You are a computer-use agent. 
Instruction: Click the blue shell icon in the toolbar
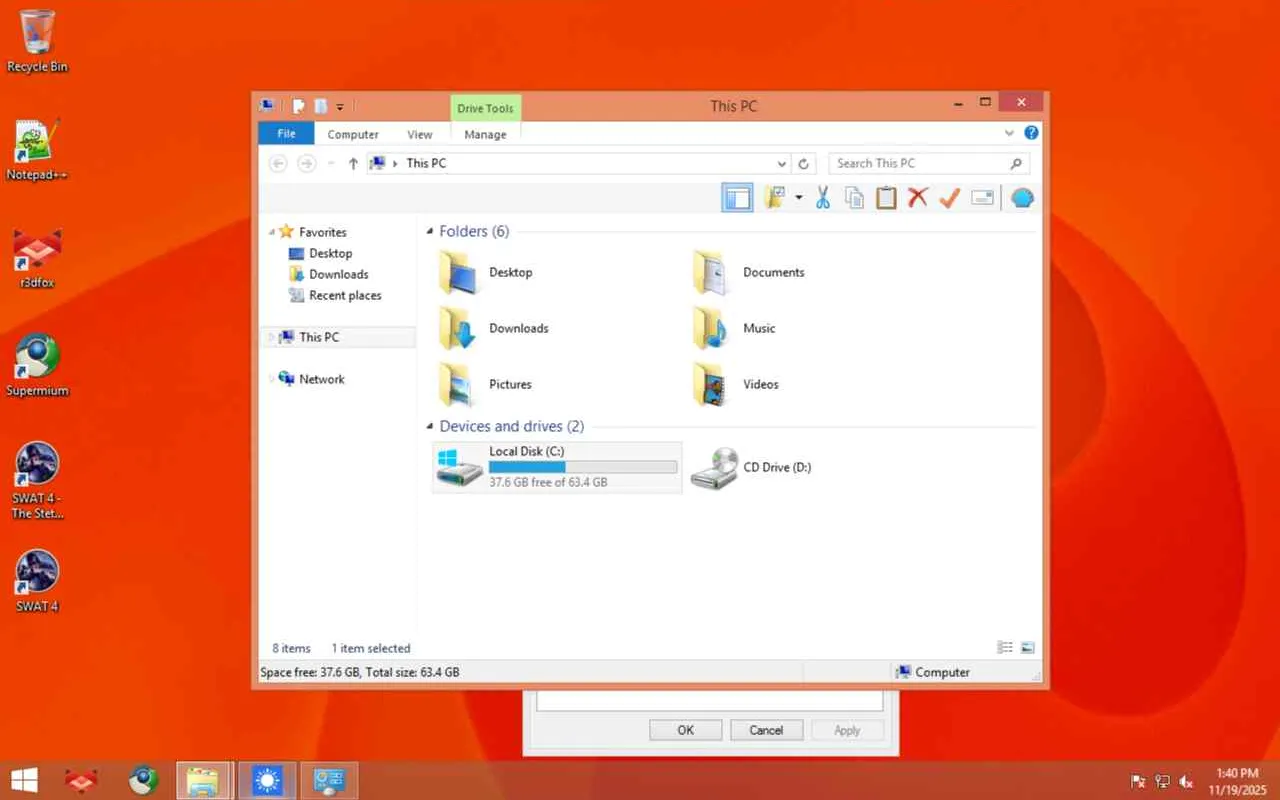point(1021,198)
